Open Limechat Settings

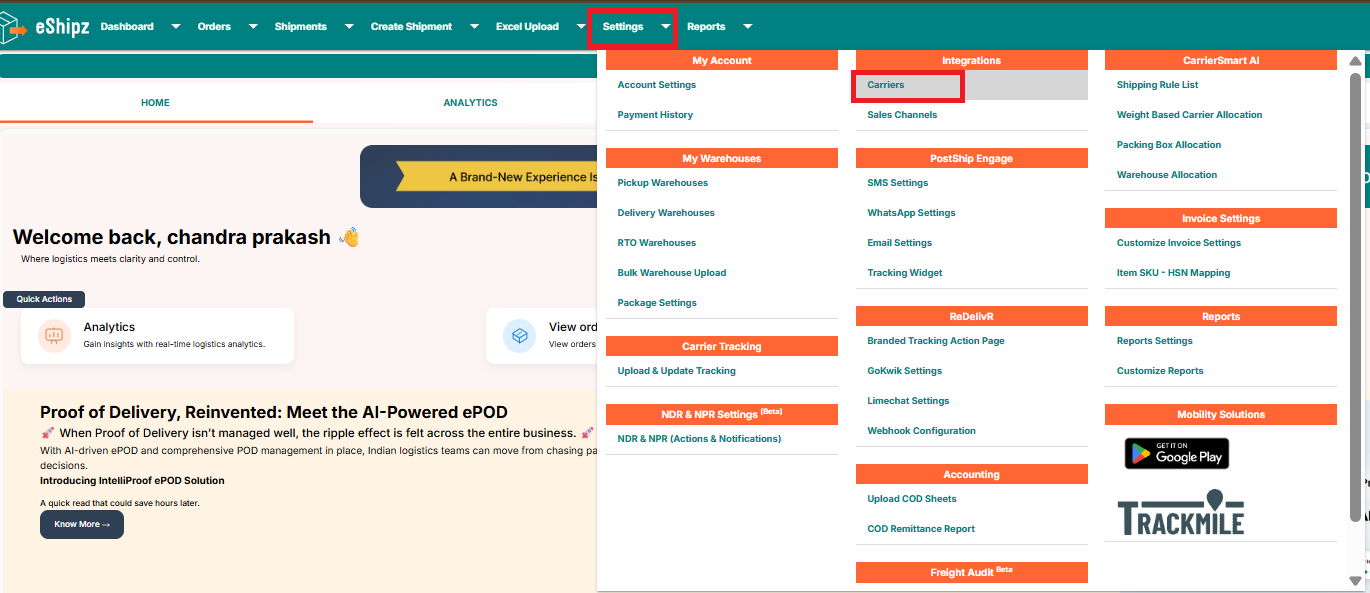point(908,401)
